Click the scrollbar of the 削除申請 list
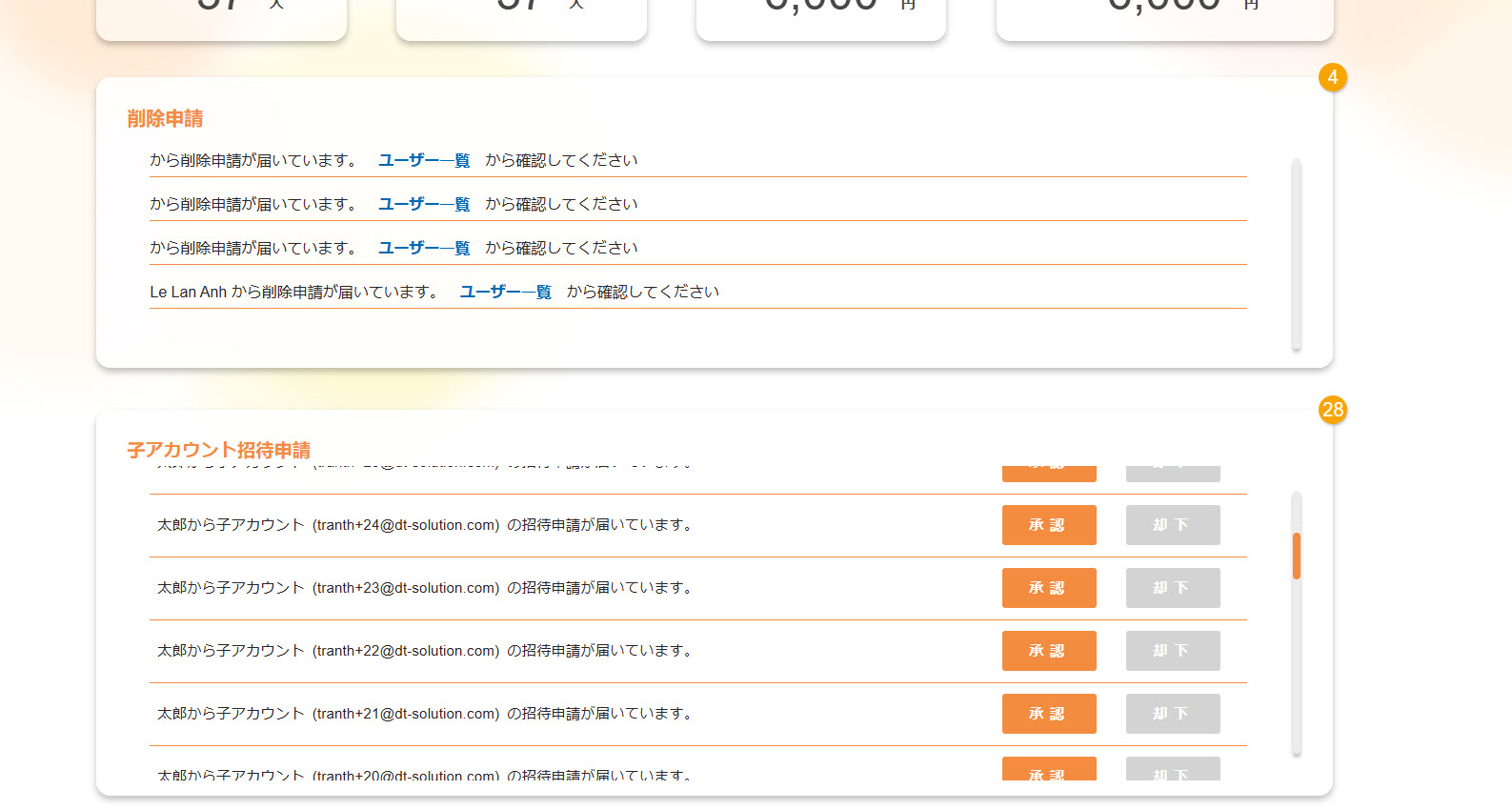Screen dimensions: 1512x810 (x=1296, y=253)
